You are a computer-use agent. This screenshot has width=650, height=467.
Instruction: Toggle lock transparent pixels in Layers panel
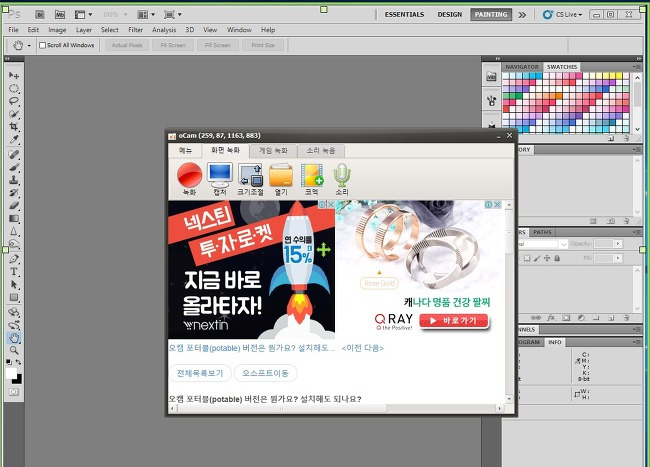(x=526, y=258)
